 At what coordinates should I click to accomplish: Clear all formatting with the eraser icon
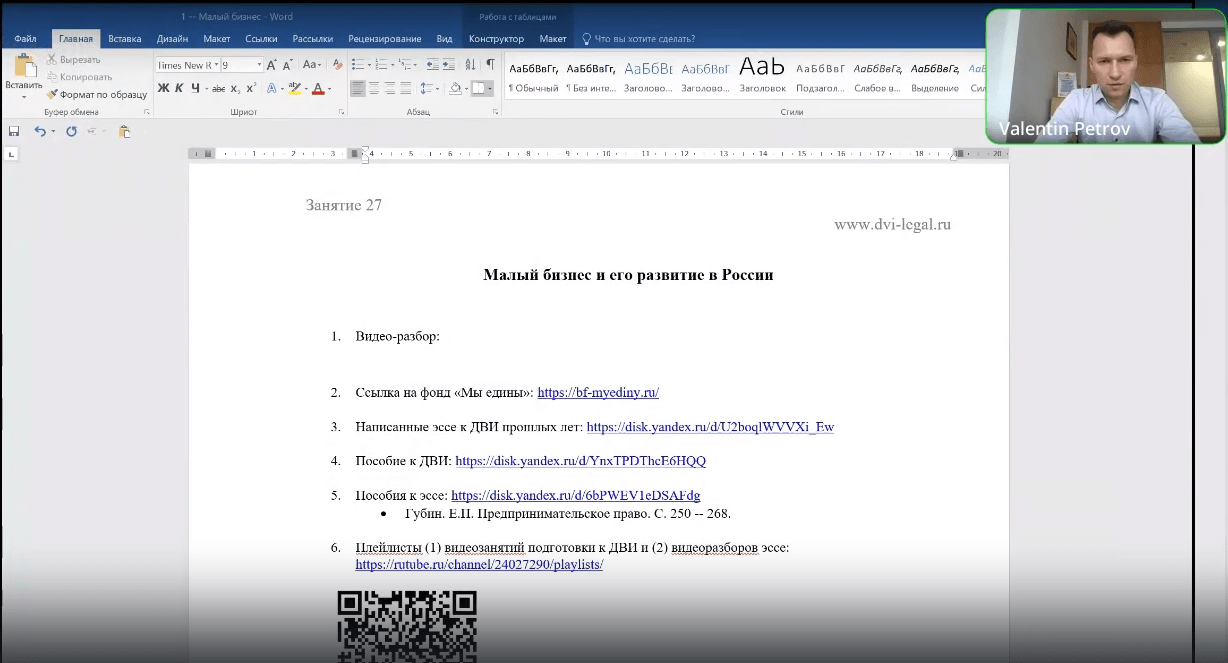point(338,65)
